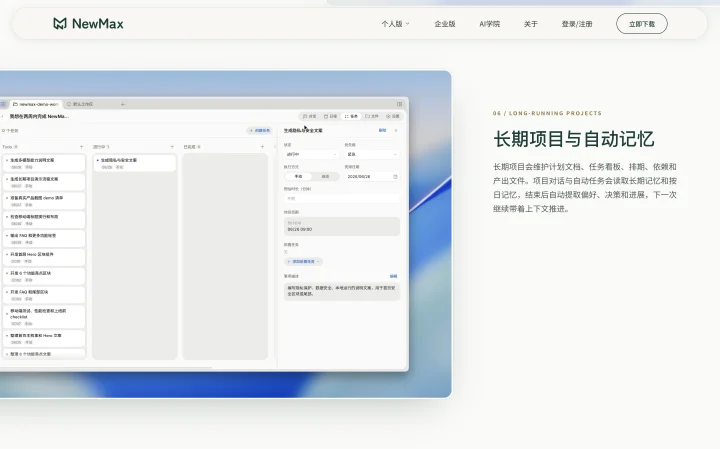The image size is (720, 449).
Task: Click the NewMax logo in header
Action: tap(88, 23)
